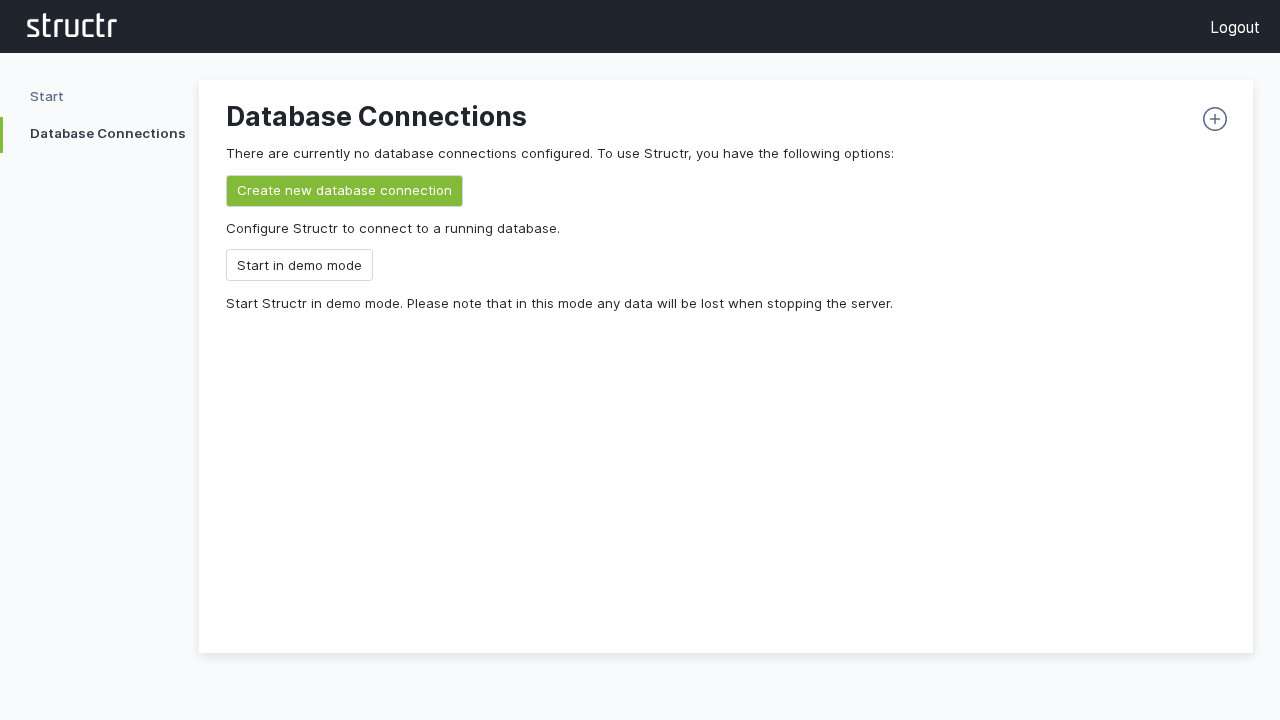Start configuring a database via the green button
Screen dimensions: 1280x720
point(344,190)
